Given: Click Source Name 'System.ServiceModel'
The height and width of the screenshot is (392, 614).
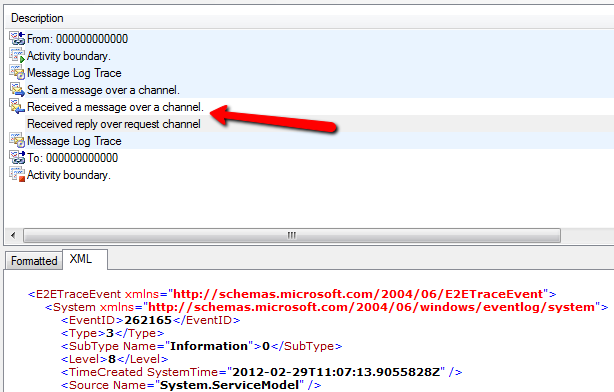Looking at the screenshot, I should 229,385.
